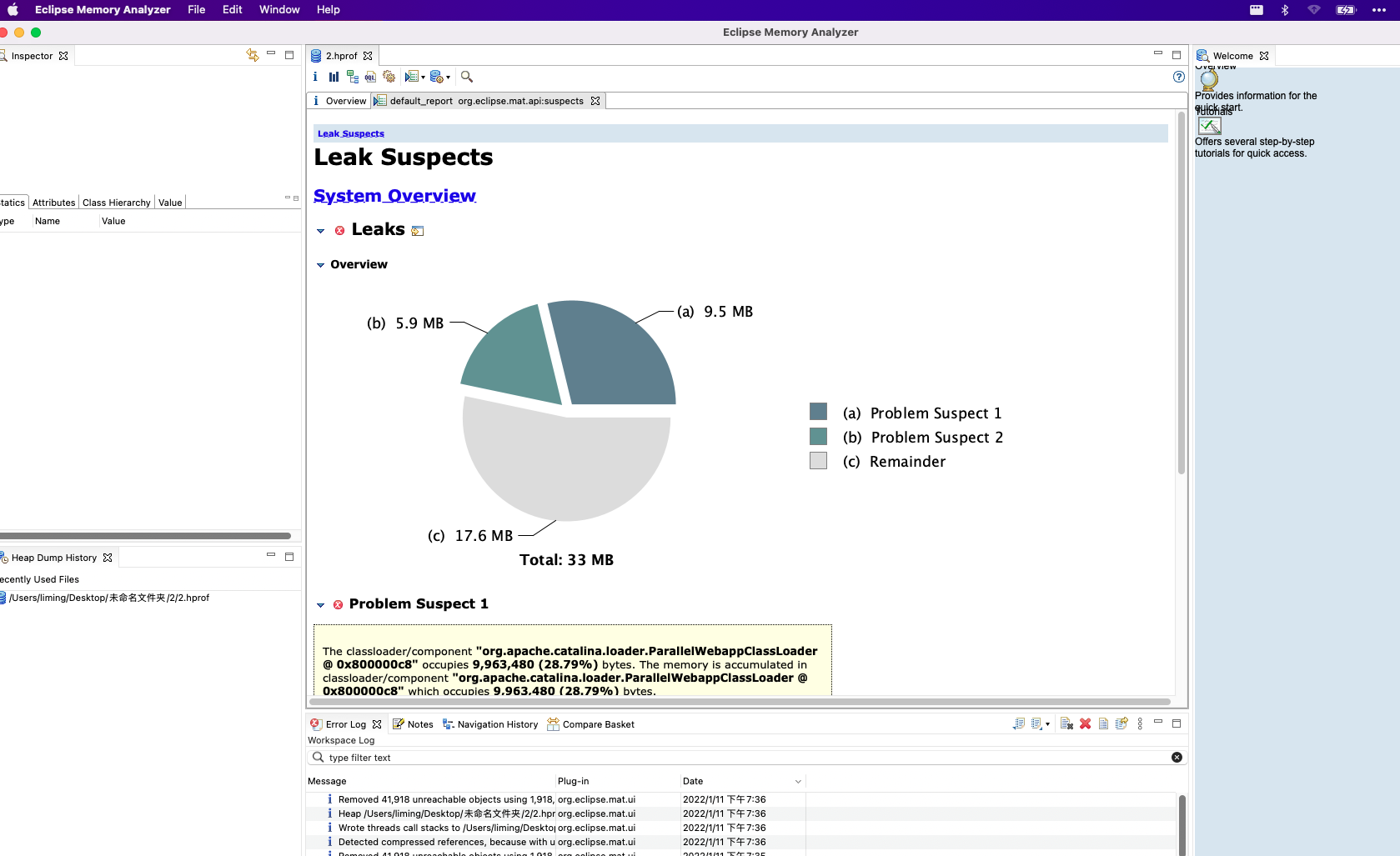Toggle the Date column sort chevron

point(798,781)
